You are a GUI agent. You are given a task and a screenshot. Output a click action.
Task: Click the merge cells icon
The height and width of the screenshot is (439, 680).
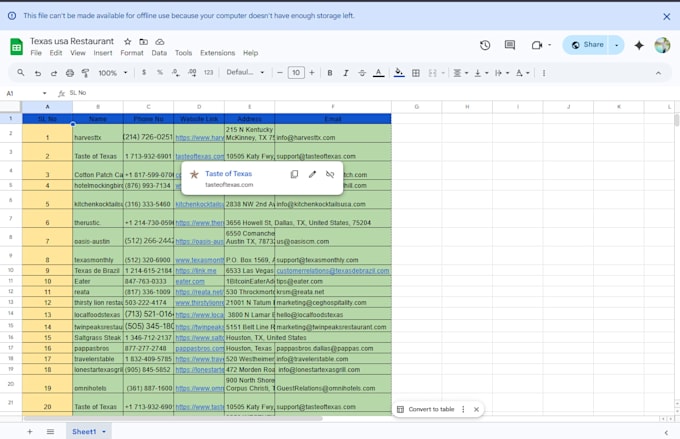tap(432, 73)
